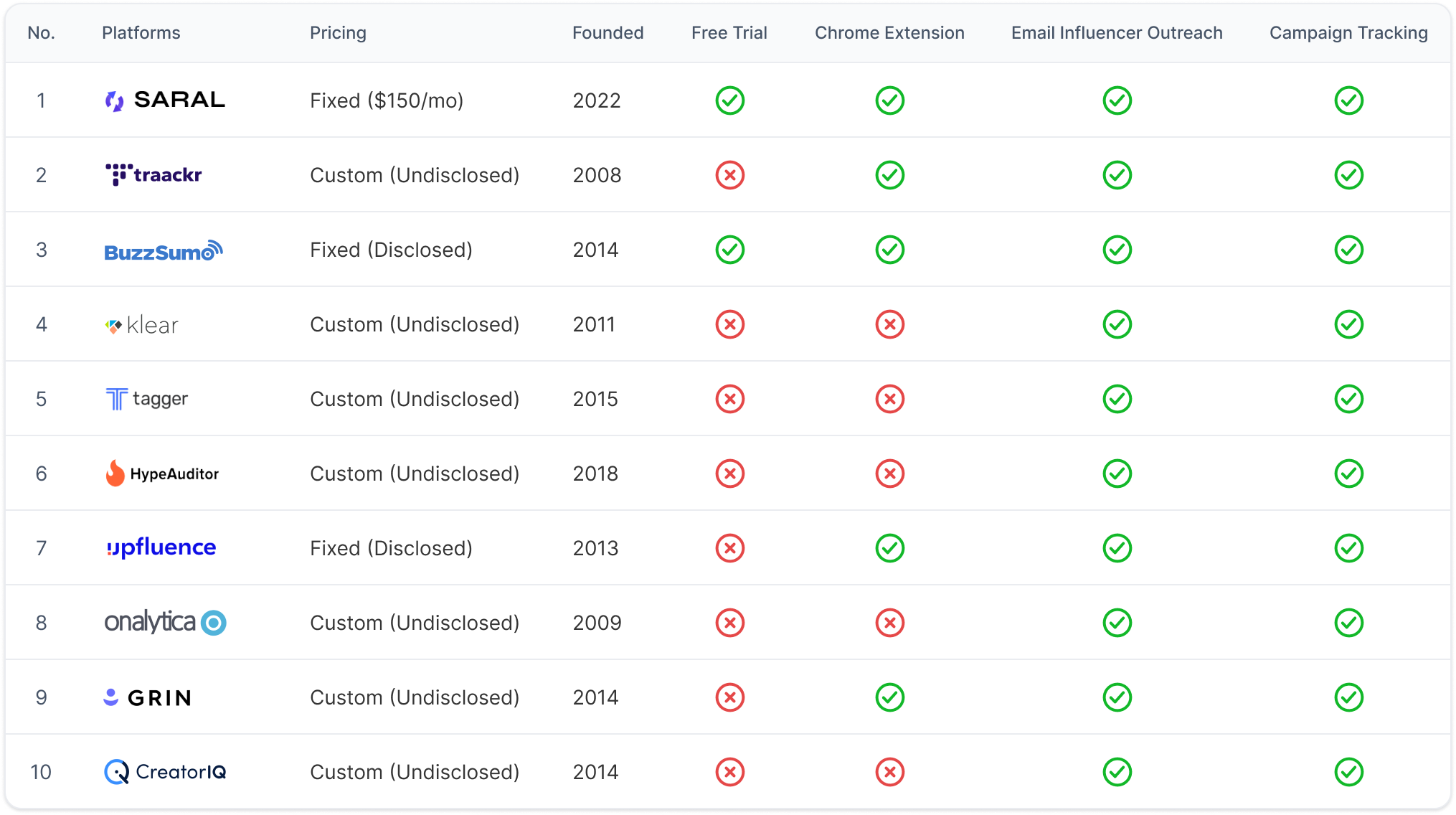1456x815 pixels.
Task: Click BuzzSumo's Free Trial green checkmark
Action: point(730,250)
